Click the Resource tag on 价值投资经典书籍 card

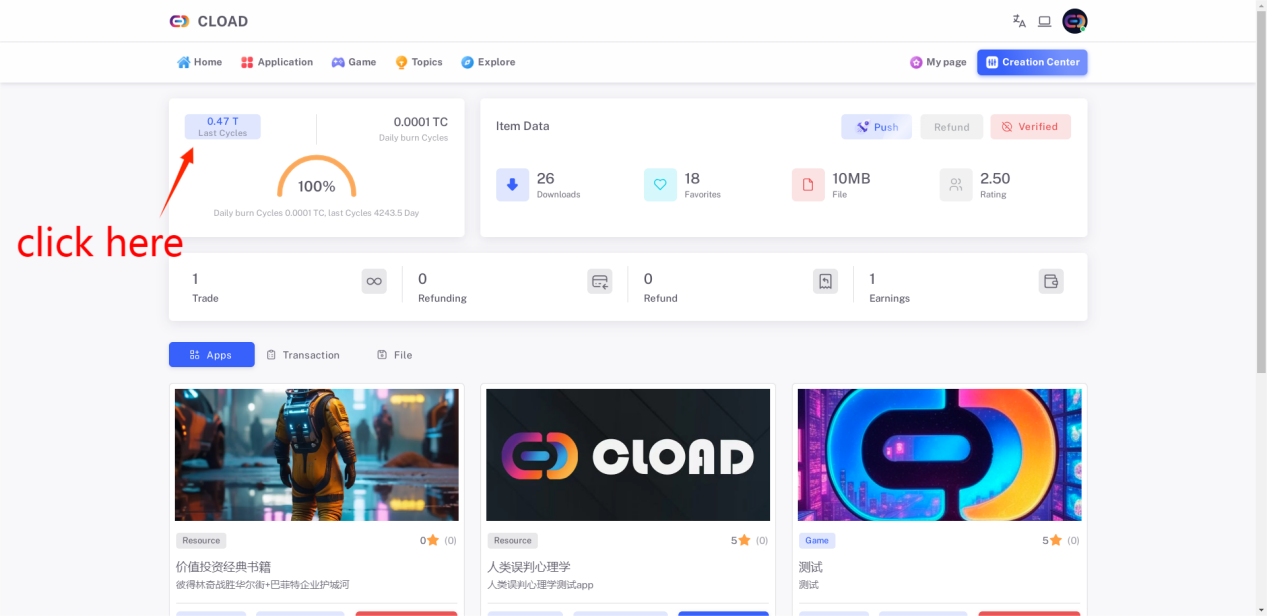201,540
